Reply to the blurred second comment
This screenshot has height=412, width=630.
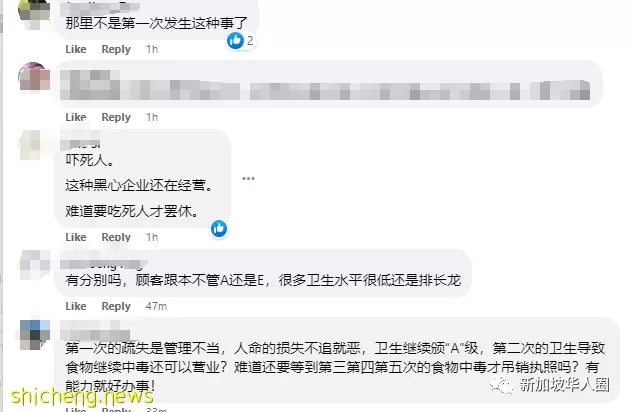pyautogui.click(x=116, y=117)
